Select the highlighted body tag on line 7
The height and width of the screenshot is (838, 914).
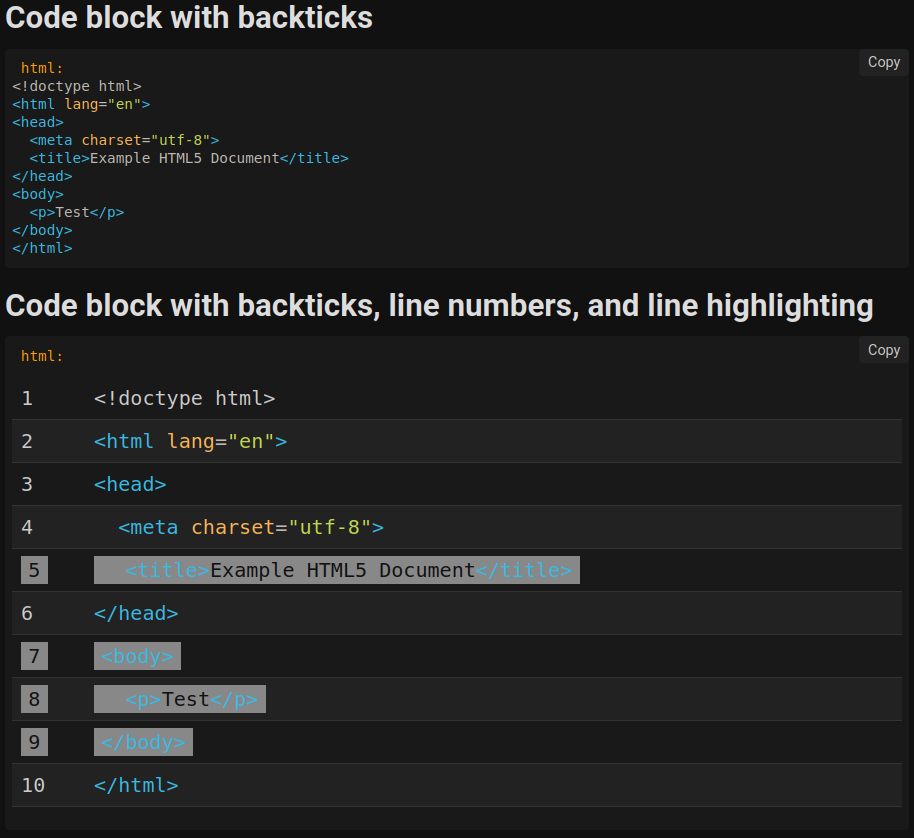137,655
